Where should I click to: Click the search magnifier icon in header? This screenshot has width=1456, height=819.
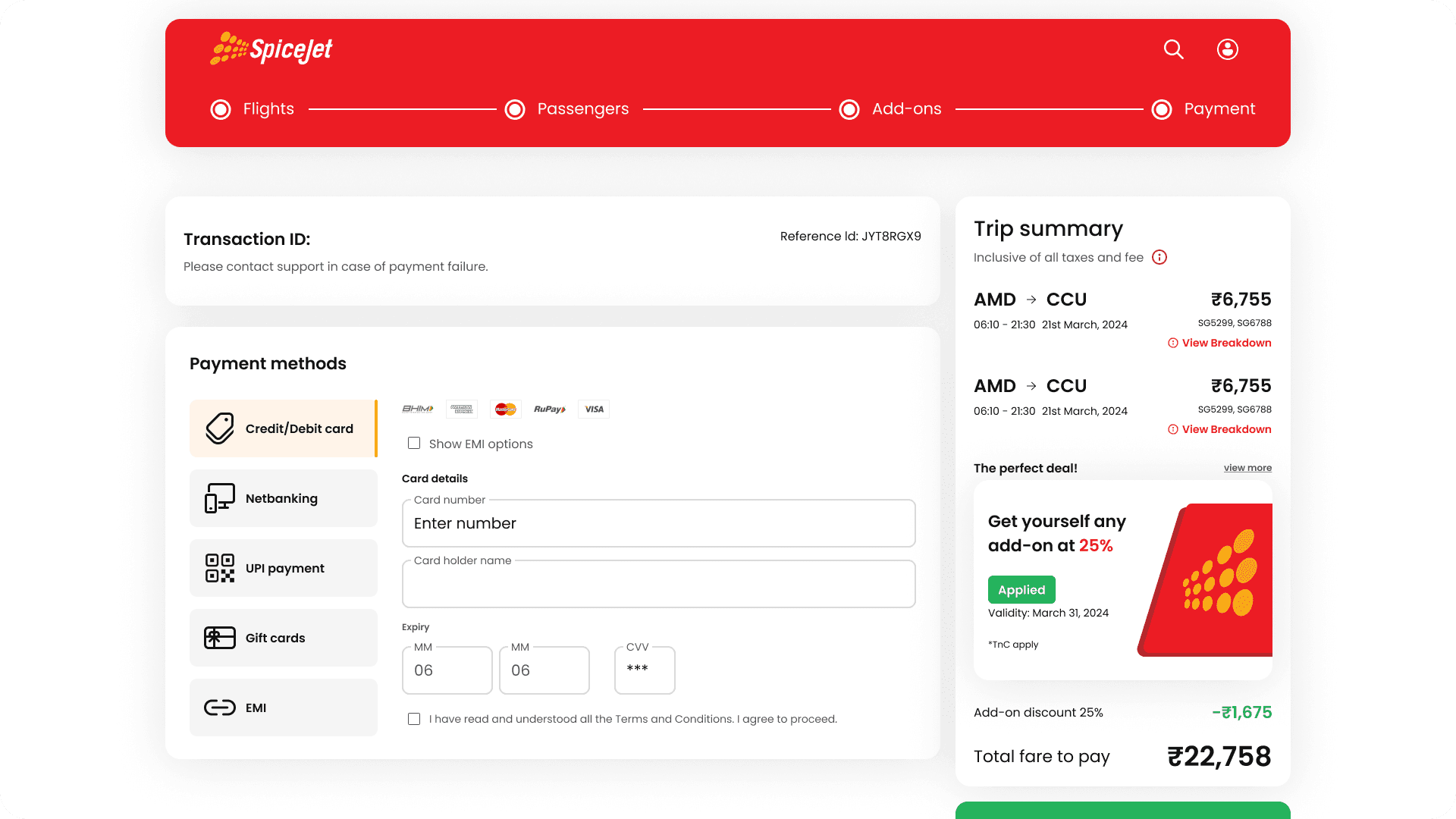click(1173, 49)
